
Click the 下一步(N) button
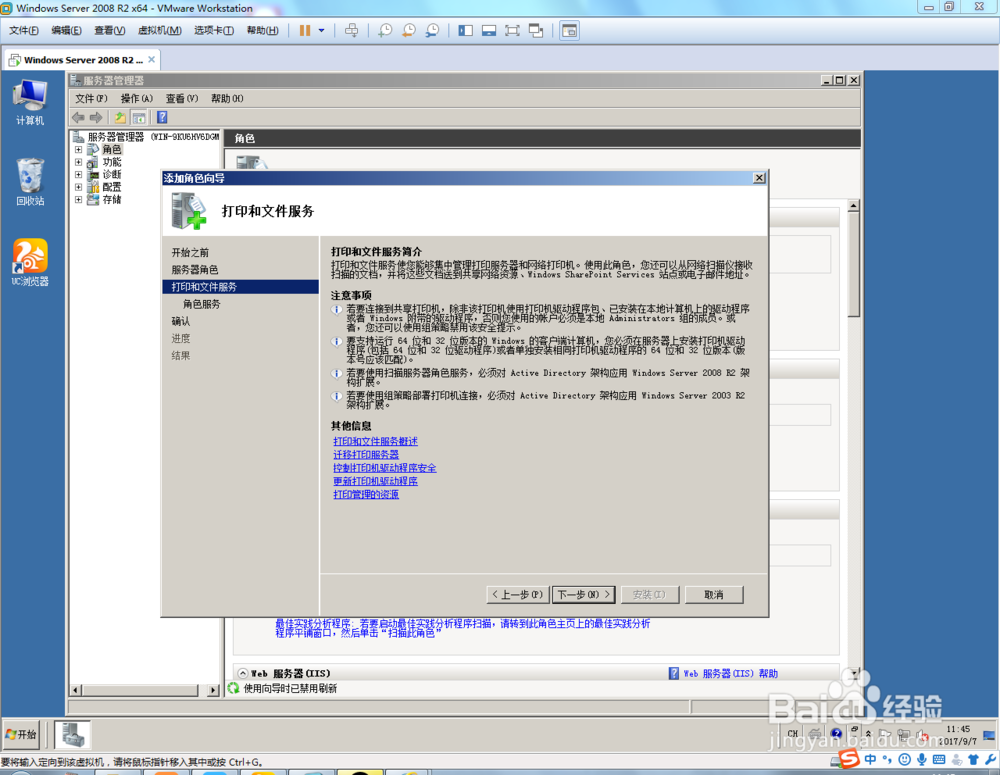[x=584, y=594]
